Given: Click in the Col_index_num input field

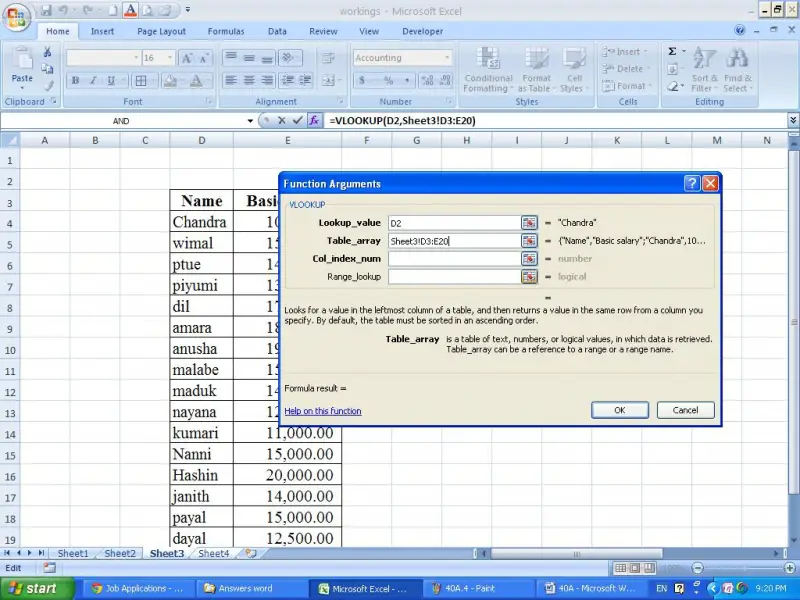Looking at the screenshot, I should click(x=454, y=259).
